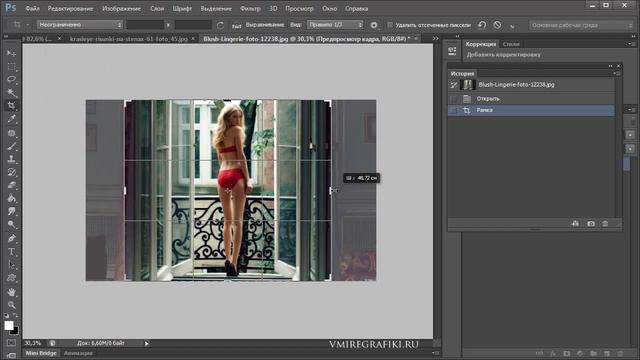
Task: Click the Straighten tool icon
Action: tap(236, 25)
